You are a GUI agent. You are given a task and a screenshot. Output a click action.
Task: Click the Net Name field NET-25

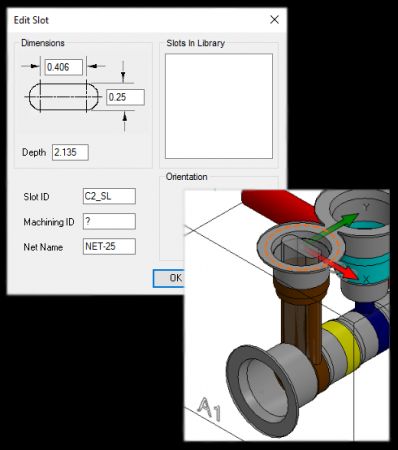pos(109,246)
